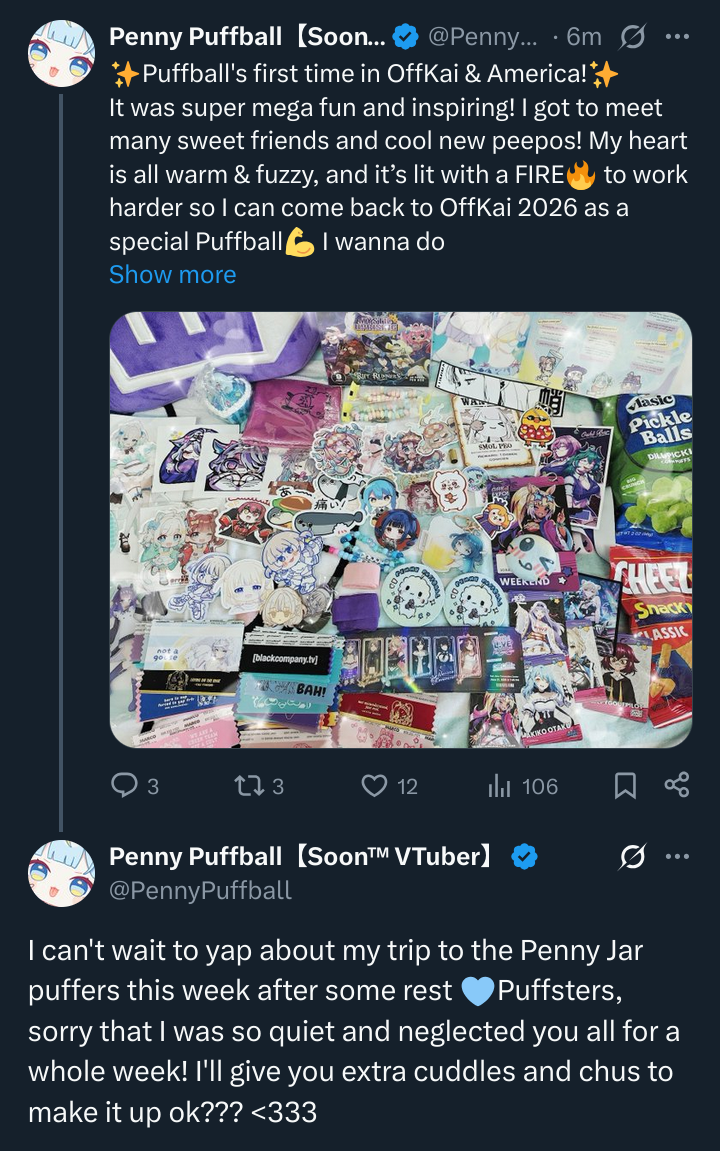This screenshot has width=720, height=1151.
Task: Click the verified badge in the top post
Action: point(405,38)
